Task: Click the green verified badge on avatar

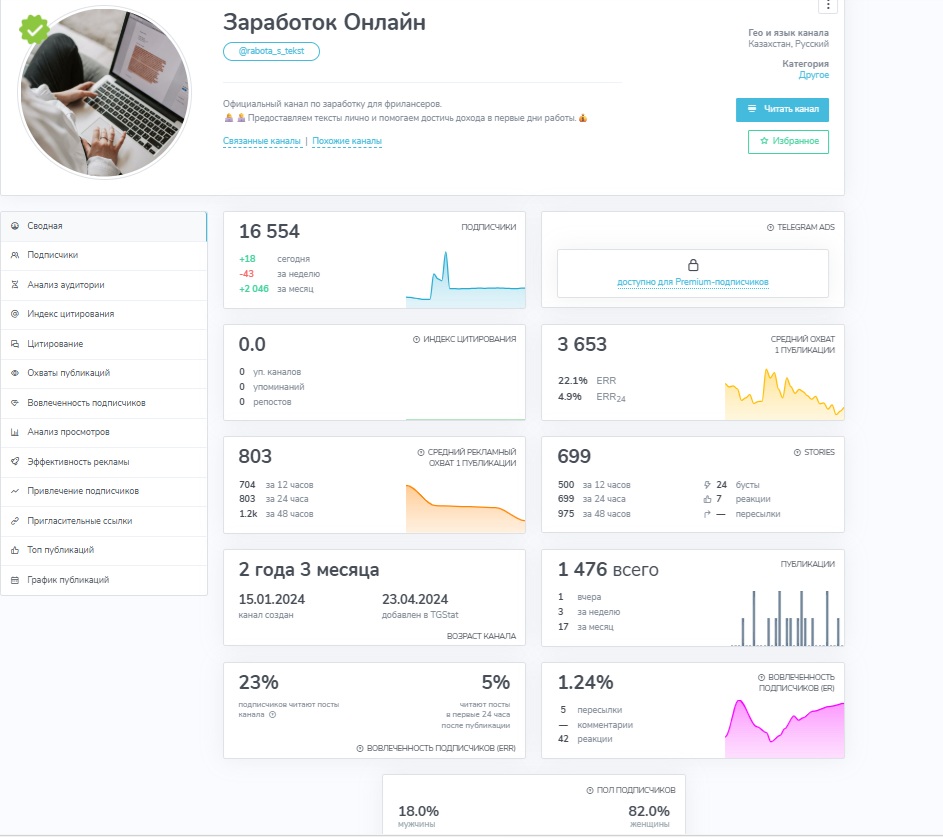Action: pos(34,29)
